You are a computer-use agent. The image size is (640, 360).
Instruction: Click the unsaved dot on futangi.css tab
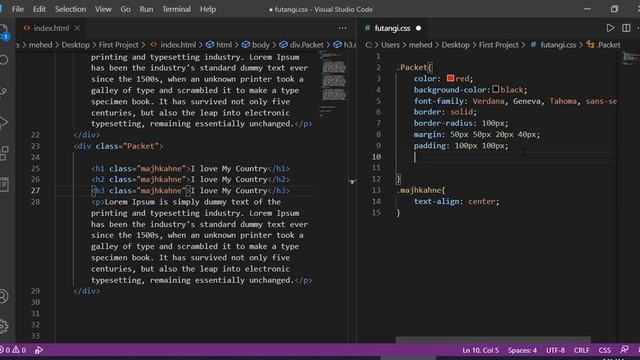coord(418,28)
